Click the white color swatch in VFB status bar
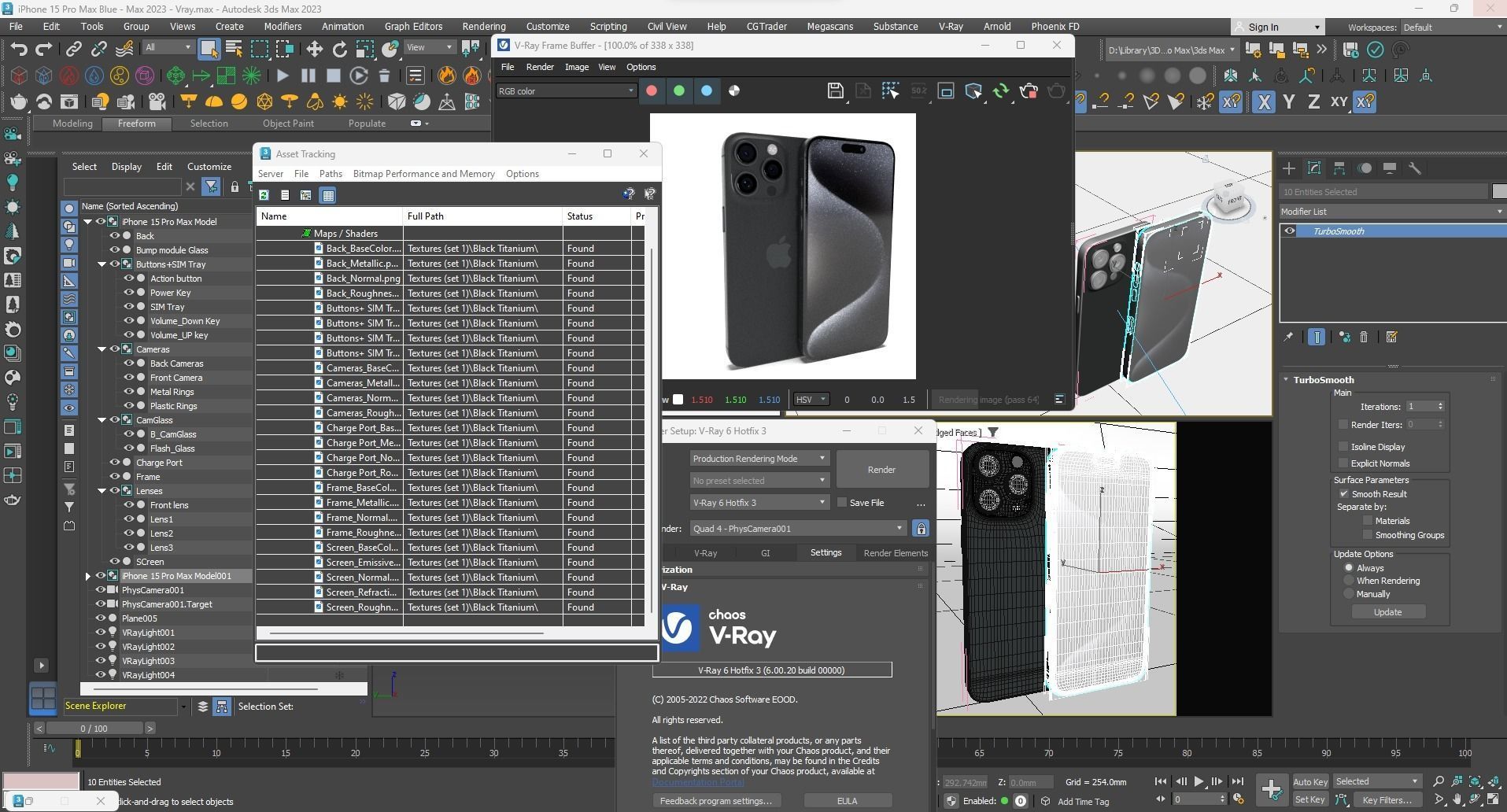Viewport: 1507px width, 812px height. point(678,400)
